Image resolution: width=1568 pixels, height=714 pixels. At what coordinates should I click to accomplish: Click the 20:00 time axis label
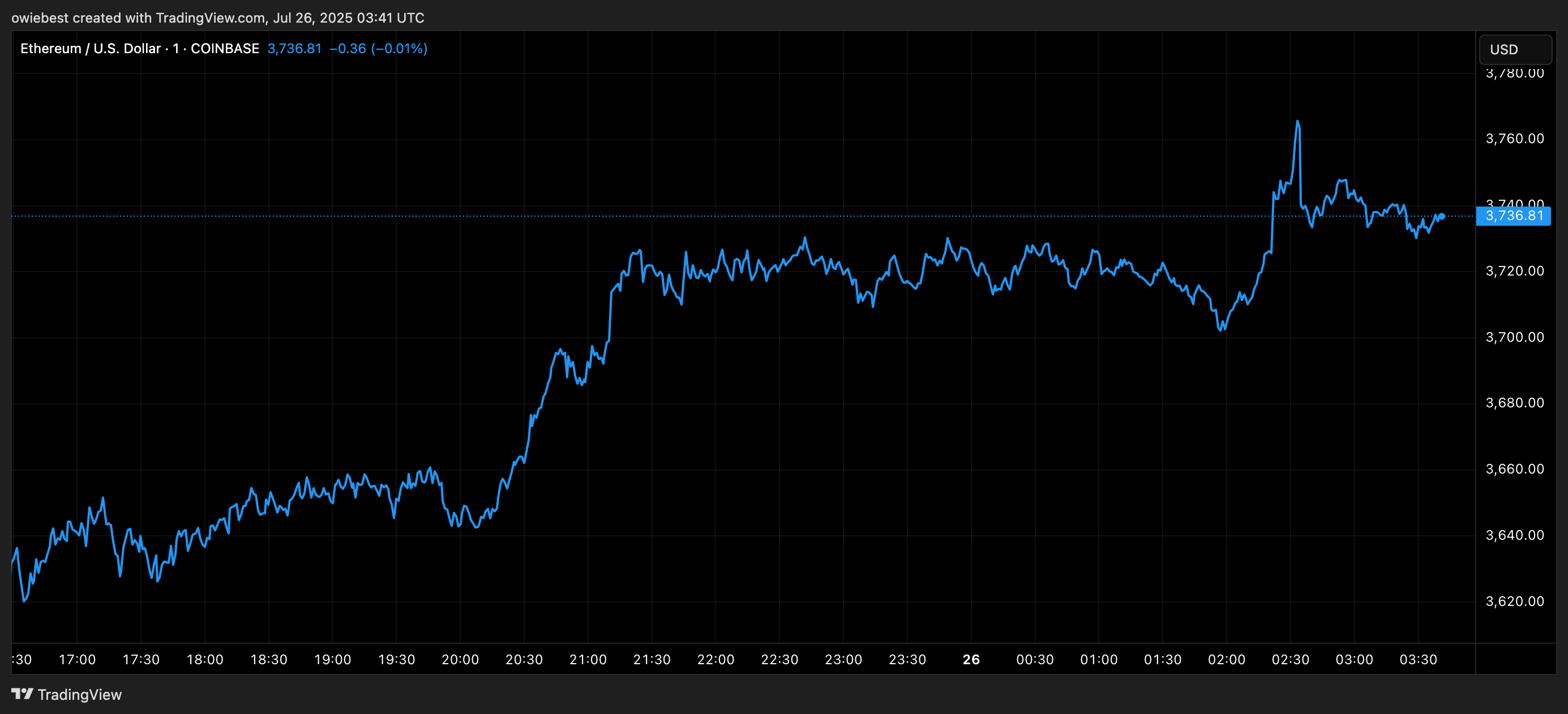click(460, 659)
